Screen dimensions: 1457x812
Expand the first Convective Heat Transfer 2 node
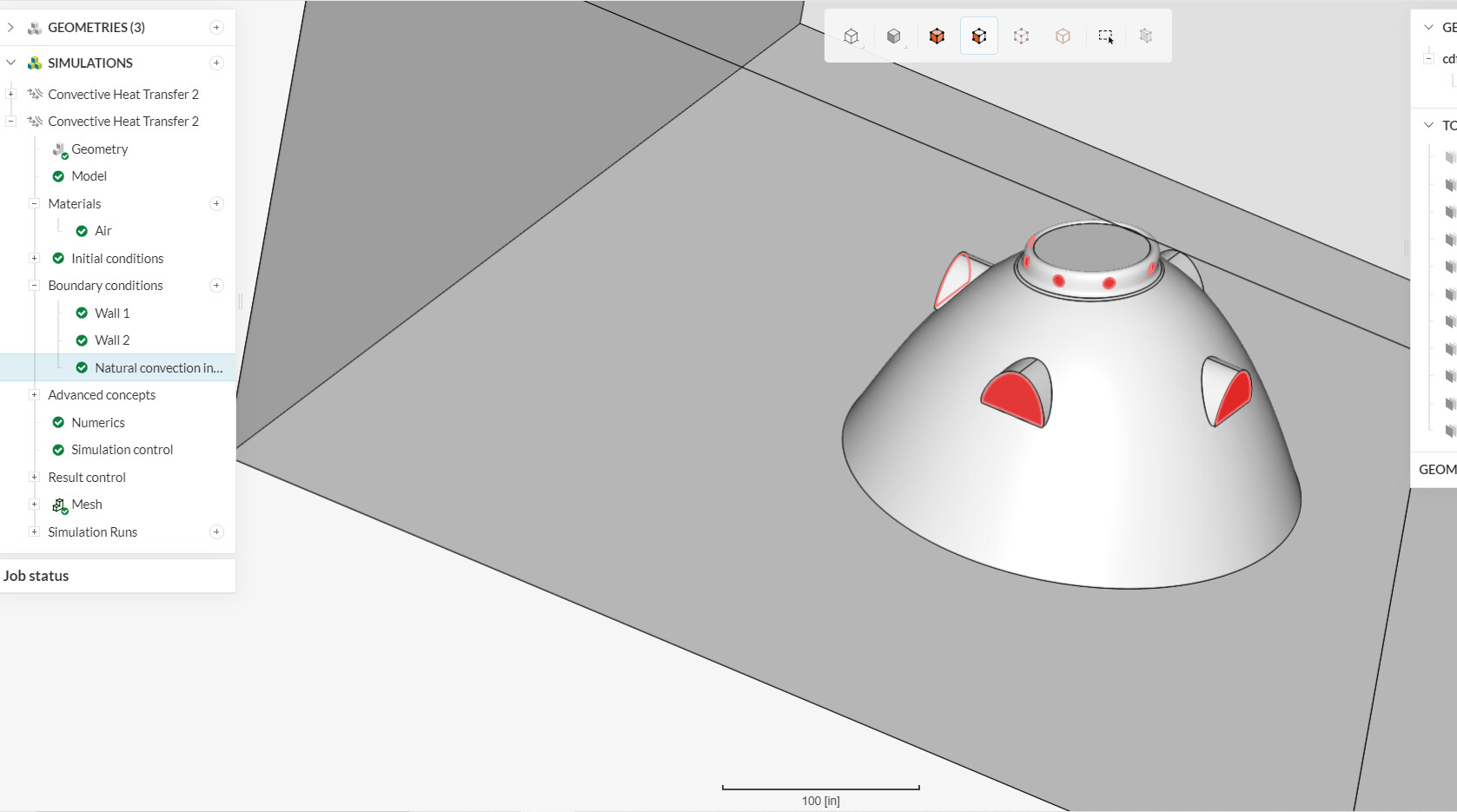point(10,94)
